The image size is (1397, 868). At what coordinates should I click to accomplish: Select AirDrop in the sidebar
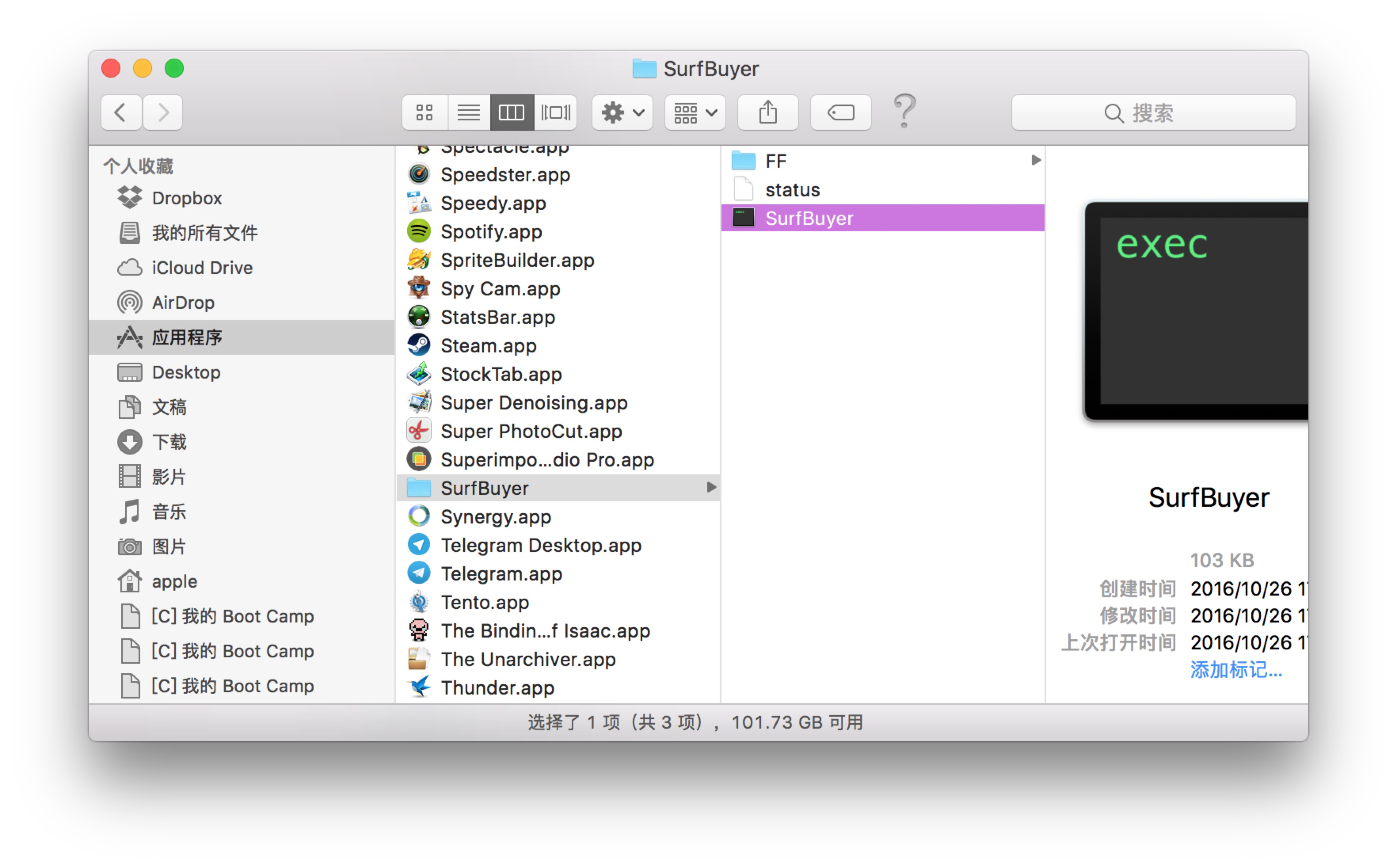point(183,303)
